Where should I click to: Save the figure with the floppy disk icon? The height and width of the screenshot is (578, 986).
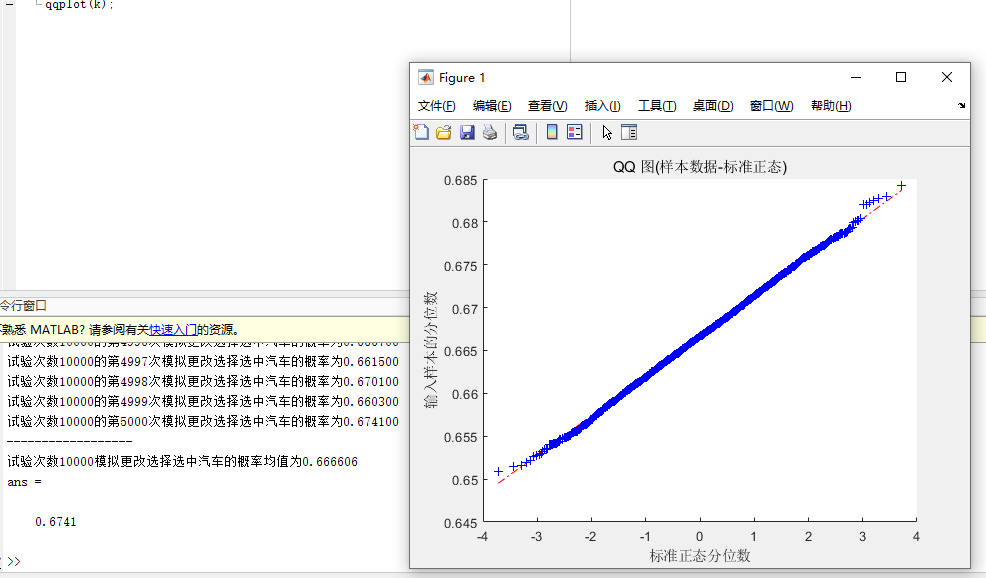[x=467, y=132]
